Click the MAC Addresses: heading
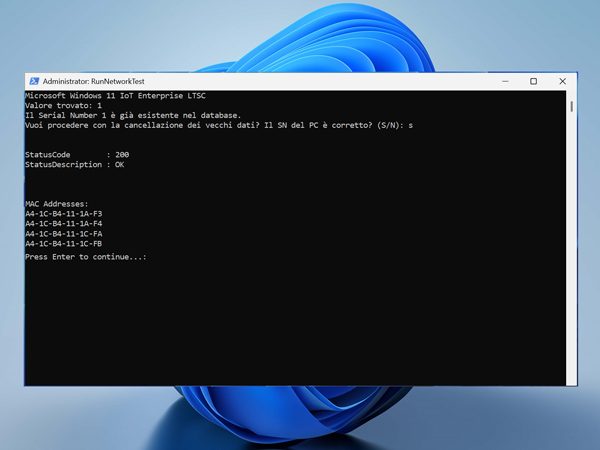This screenshot has width=600, height=450. click(x=57, y=204)
